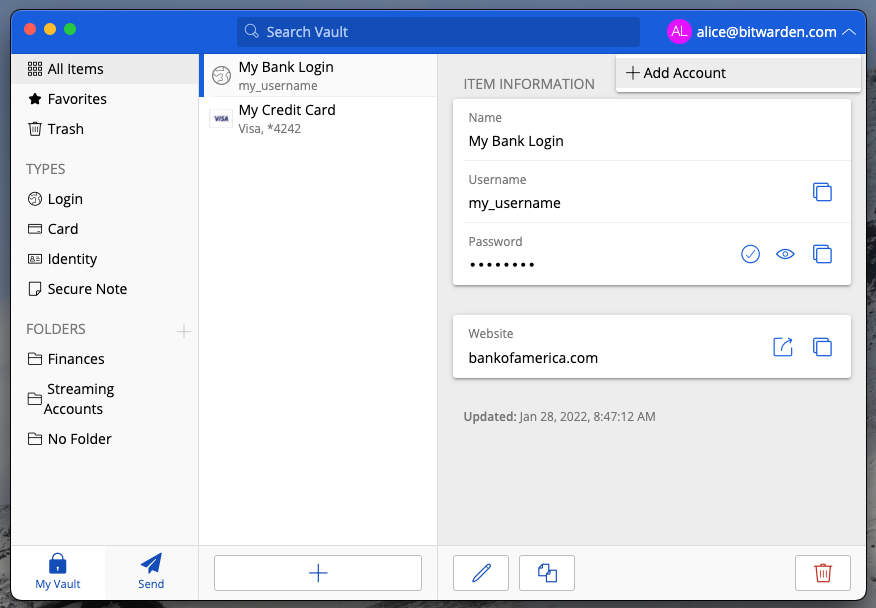Screen dimensions: 876x608
Task: Click the globe icon of My Bank Login
Action: pos(221,75)
